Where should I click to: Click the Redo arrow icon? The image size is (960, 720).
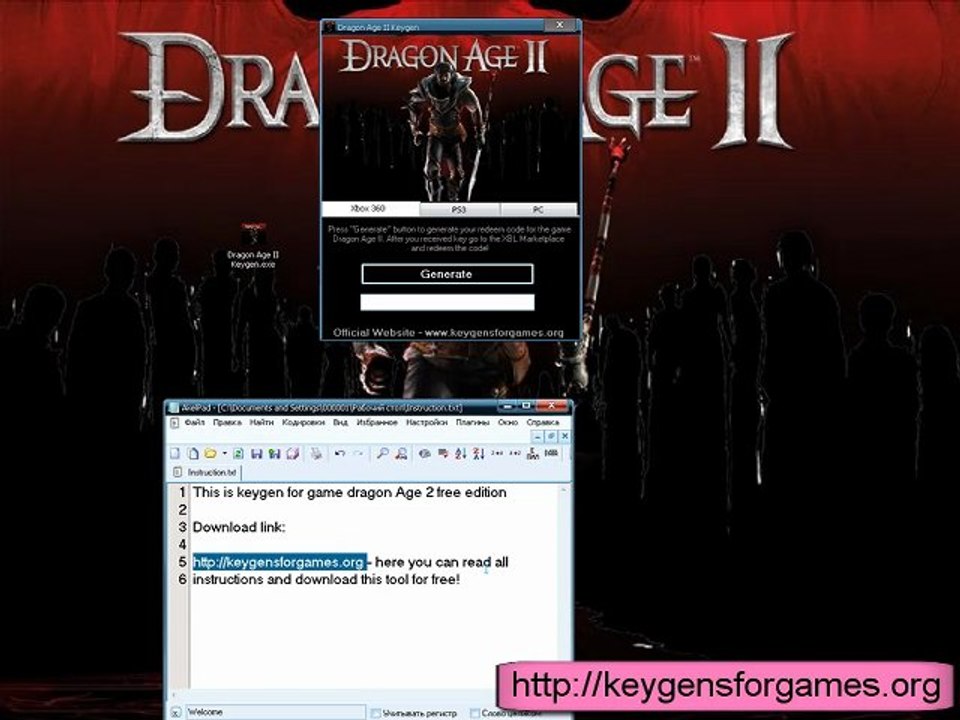(359, 454)
